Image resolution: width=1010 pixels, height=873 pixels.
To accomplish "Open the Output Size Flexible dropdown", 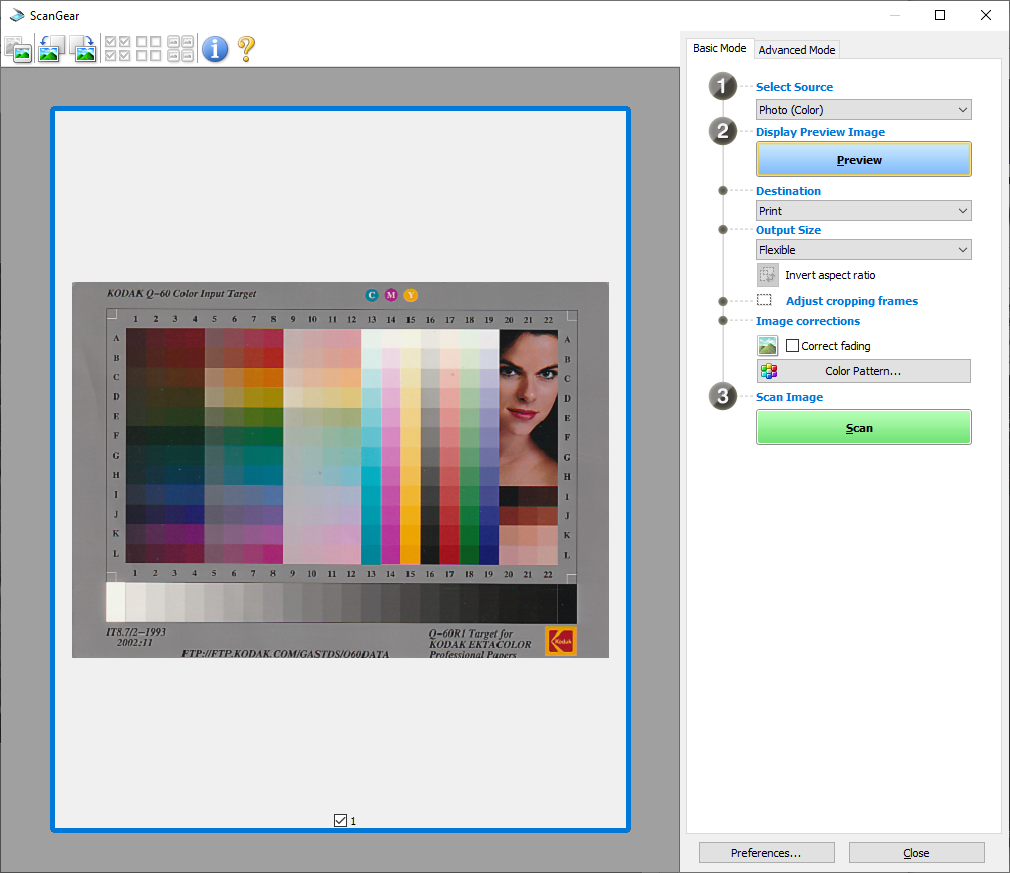I will (863, 250).
